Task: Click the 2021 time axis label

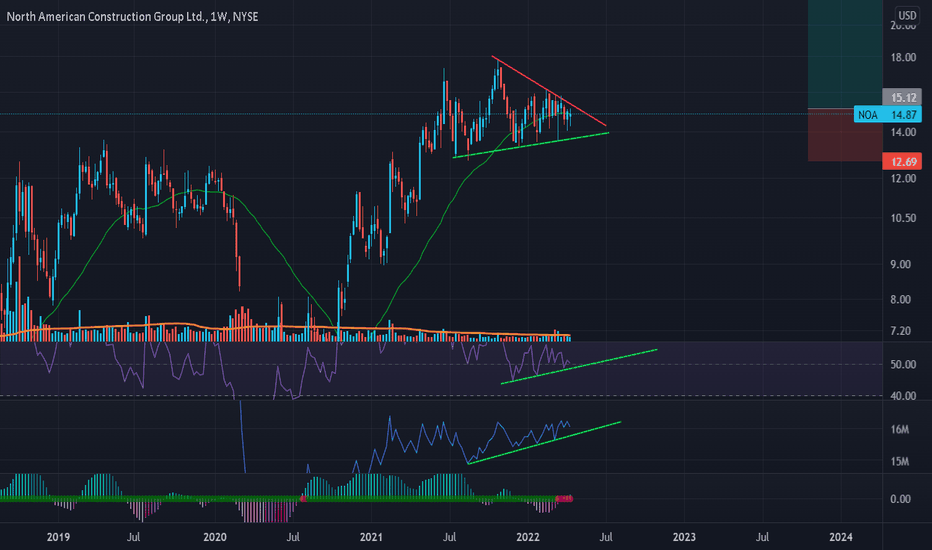Action: click(371, 537)
